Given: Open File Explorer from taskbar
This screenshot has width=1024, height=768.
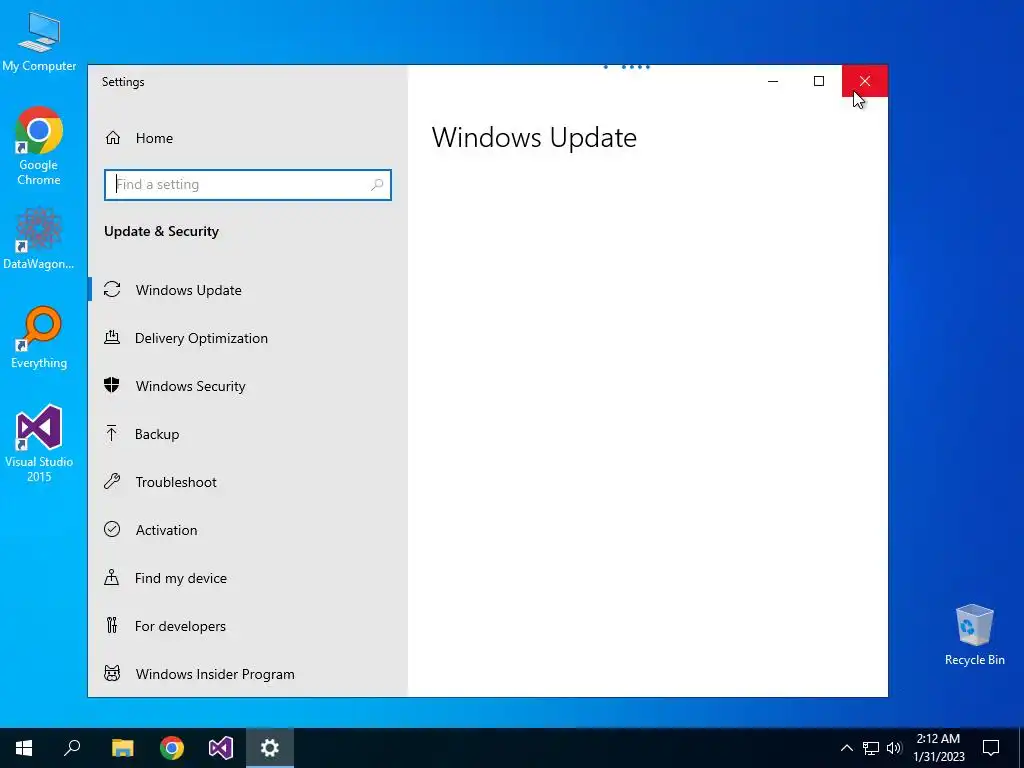Looking at the screenshot, I should [x=122, y=748].
